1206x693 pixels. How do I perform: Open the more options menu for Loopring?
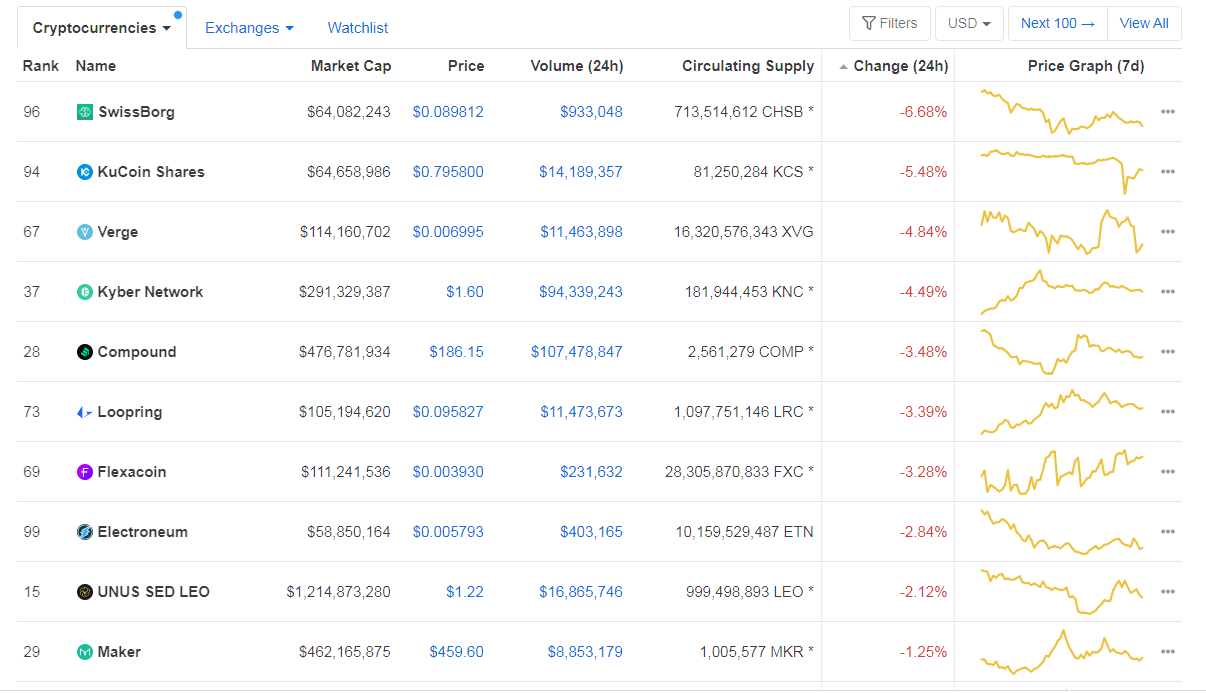coord(1167,412)
